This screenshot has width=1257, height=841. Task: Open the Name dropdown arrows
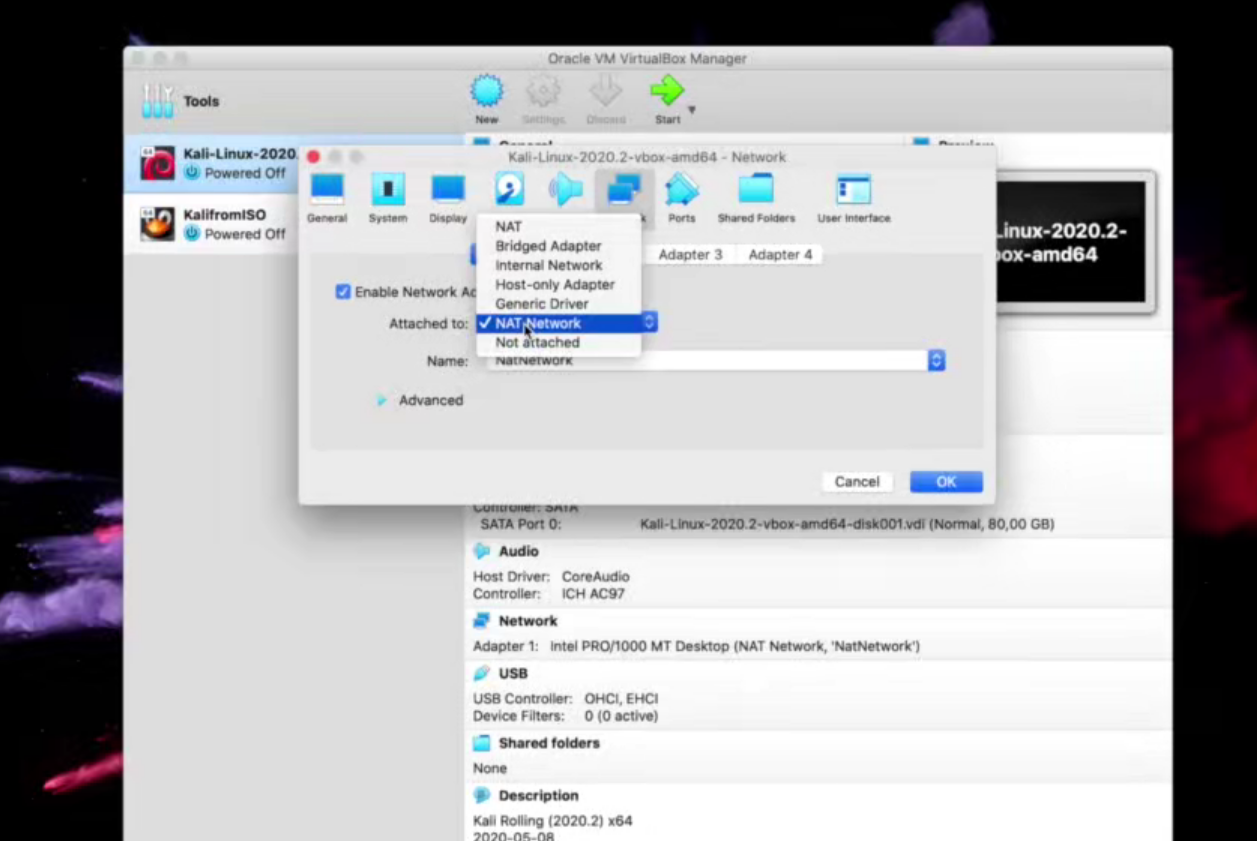[936, 360]
